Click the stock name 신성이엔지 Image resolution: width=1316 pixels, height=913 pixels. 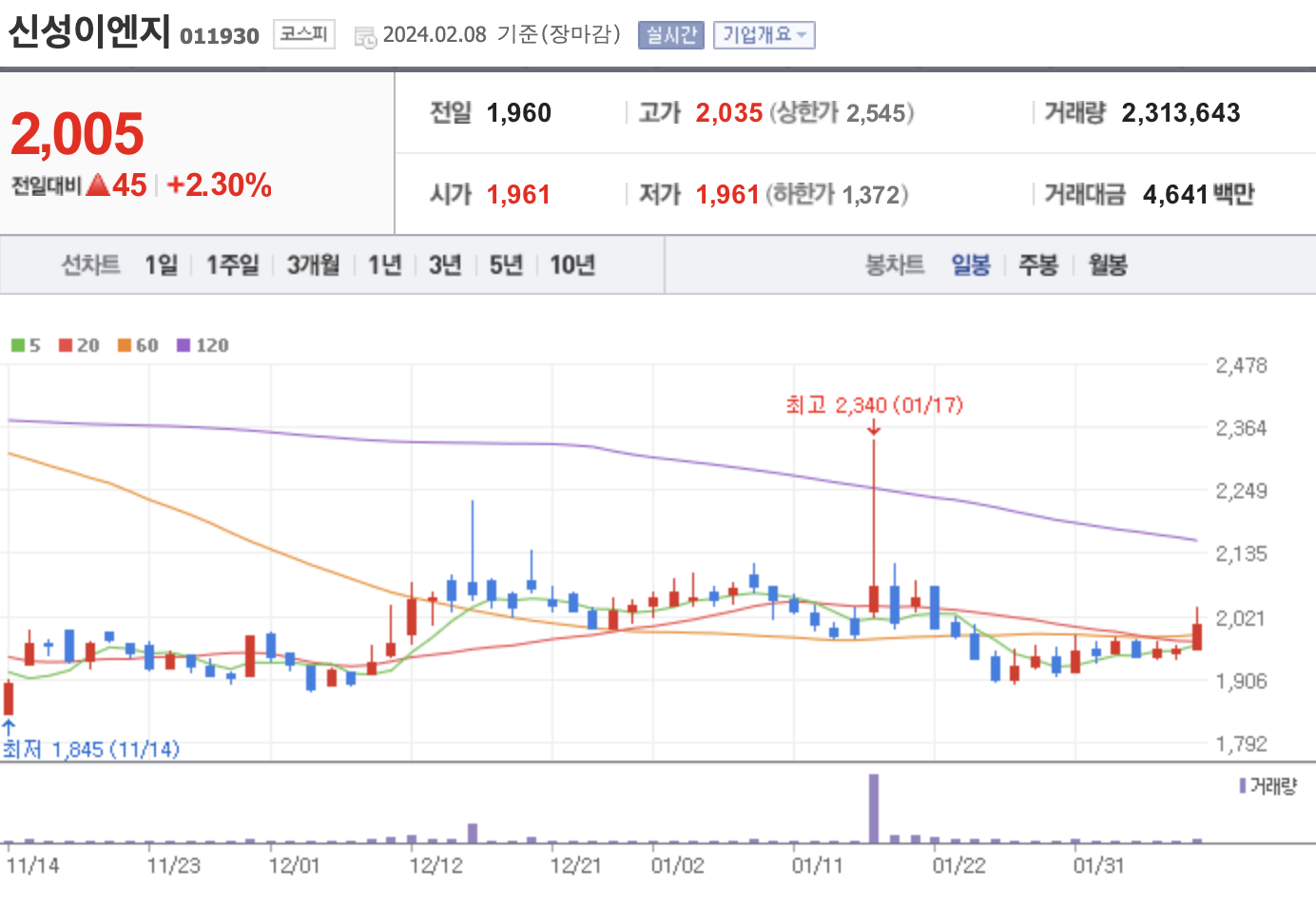coord(89,30)
